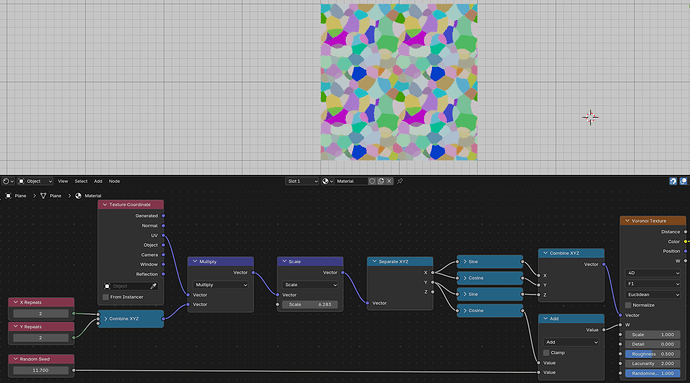Click the X Repeats value field
Screen dimensions: 690x383
(x=40, y=314)
